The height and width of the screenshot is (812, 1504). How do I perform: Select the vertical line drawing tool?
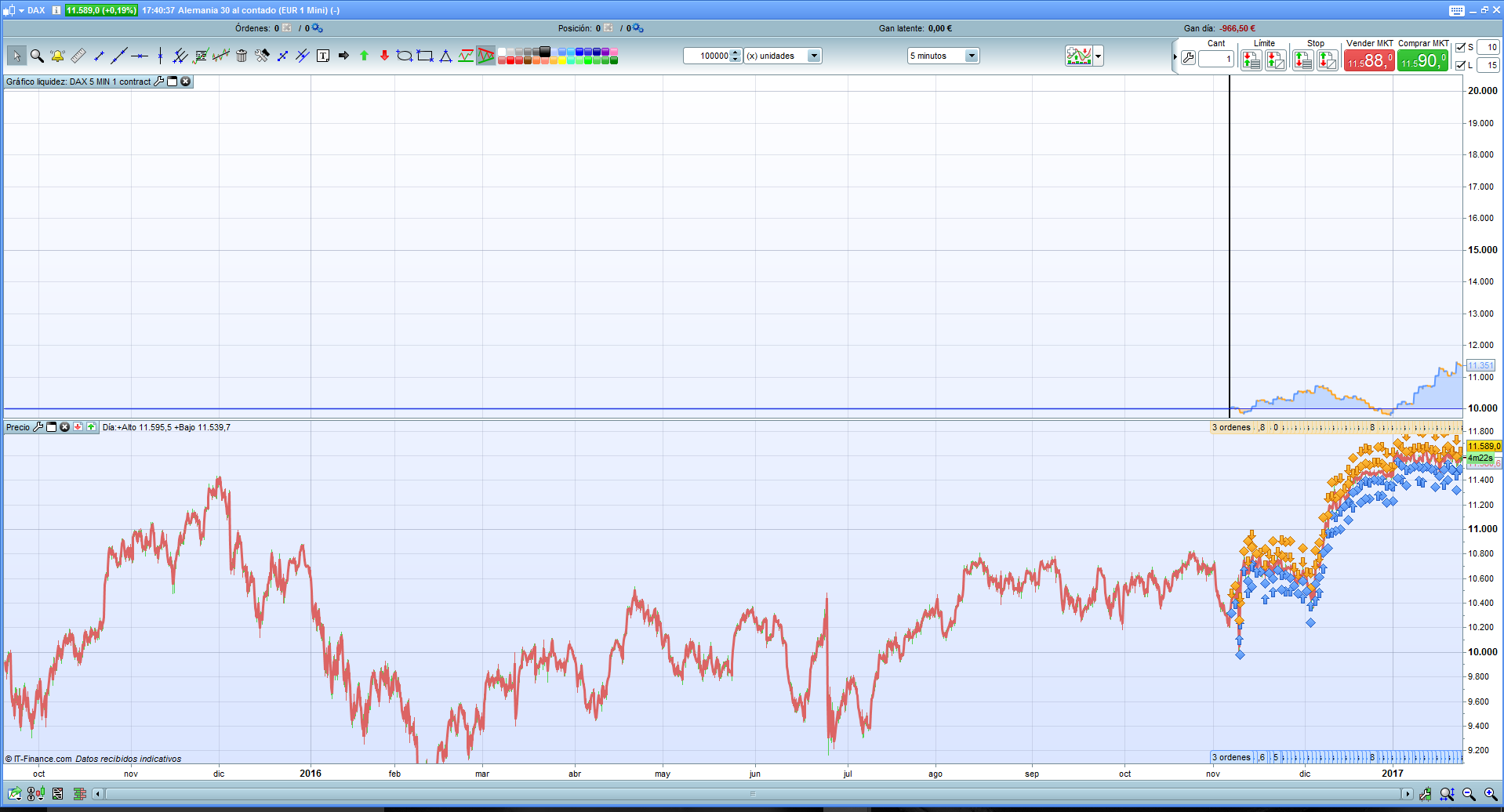click(160, 56)
